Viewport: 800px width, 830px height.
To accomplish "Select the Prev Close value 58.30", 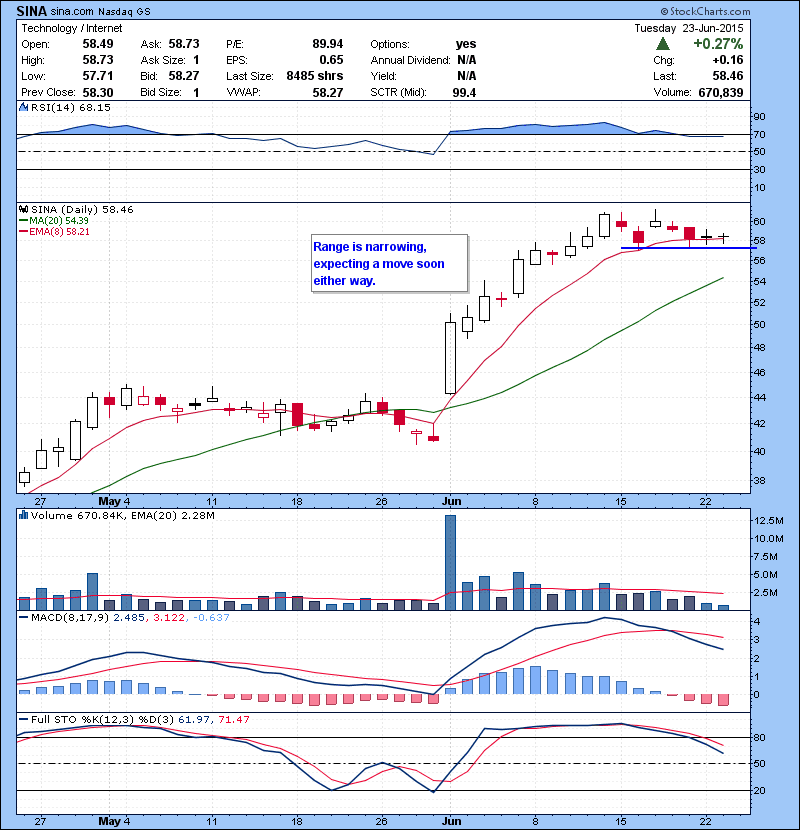I will point(98,92).
